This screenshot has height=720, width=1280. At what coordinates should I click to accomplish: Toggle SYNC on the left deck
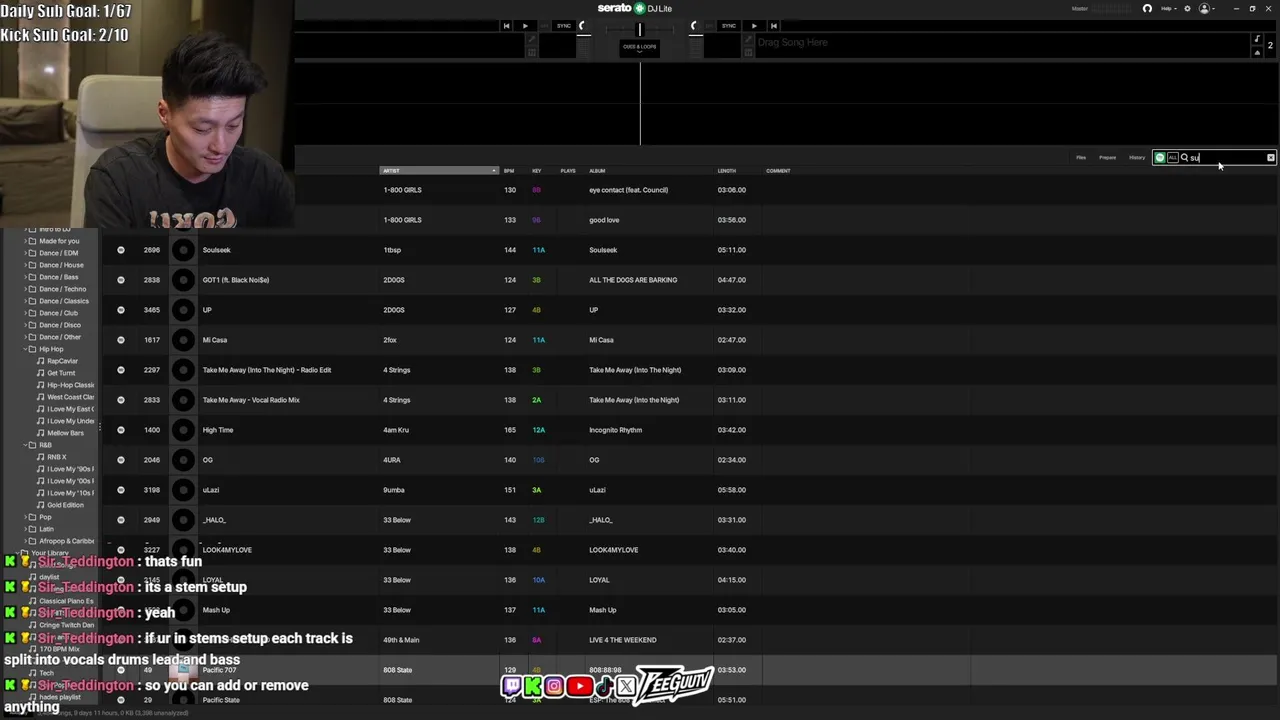(564, 26)
